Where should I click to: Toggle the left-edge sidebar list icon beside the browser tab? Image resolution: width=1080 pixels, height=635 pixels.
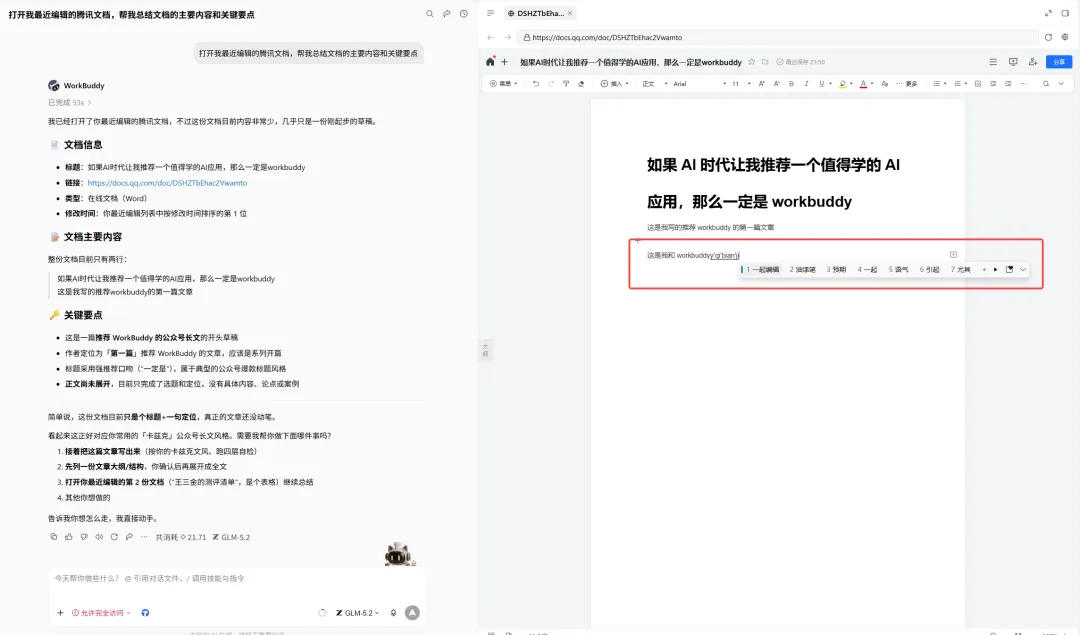490,13
